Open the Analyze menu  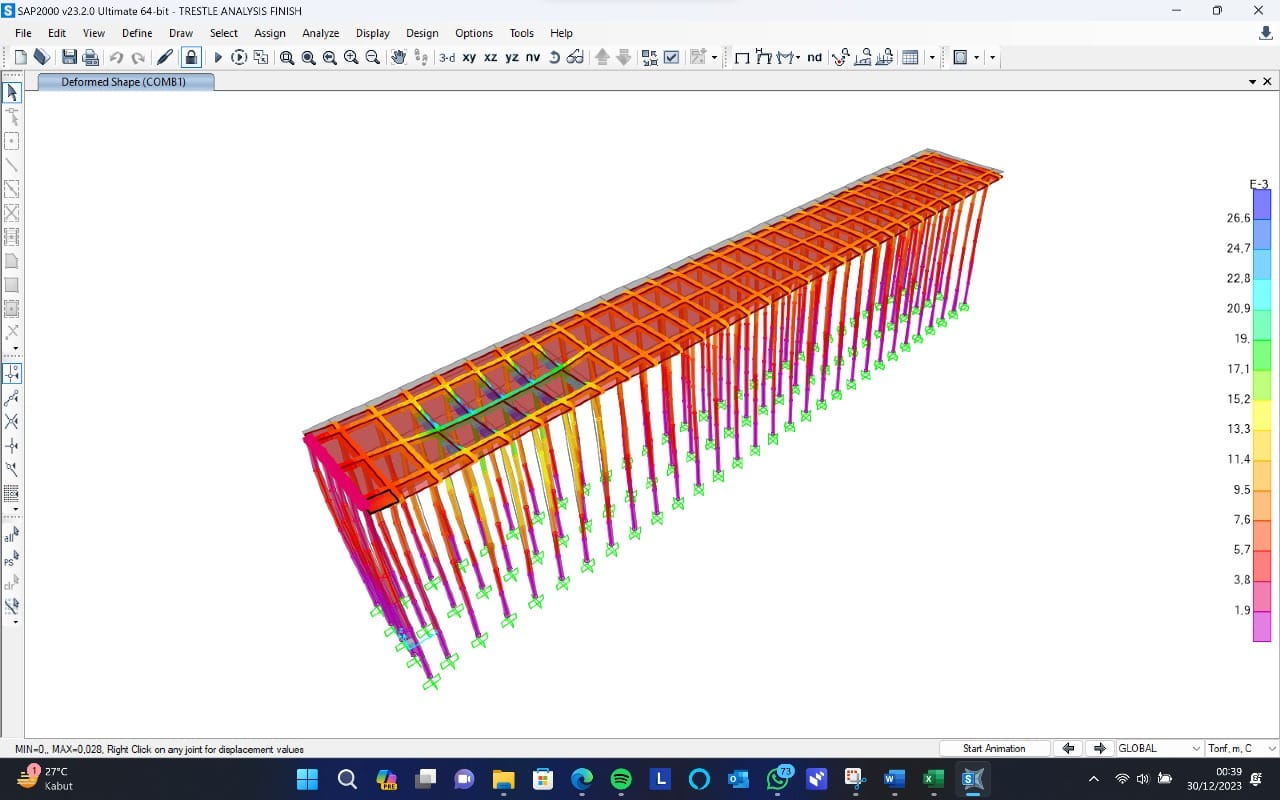tap(320, 33)
